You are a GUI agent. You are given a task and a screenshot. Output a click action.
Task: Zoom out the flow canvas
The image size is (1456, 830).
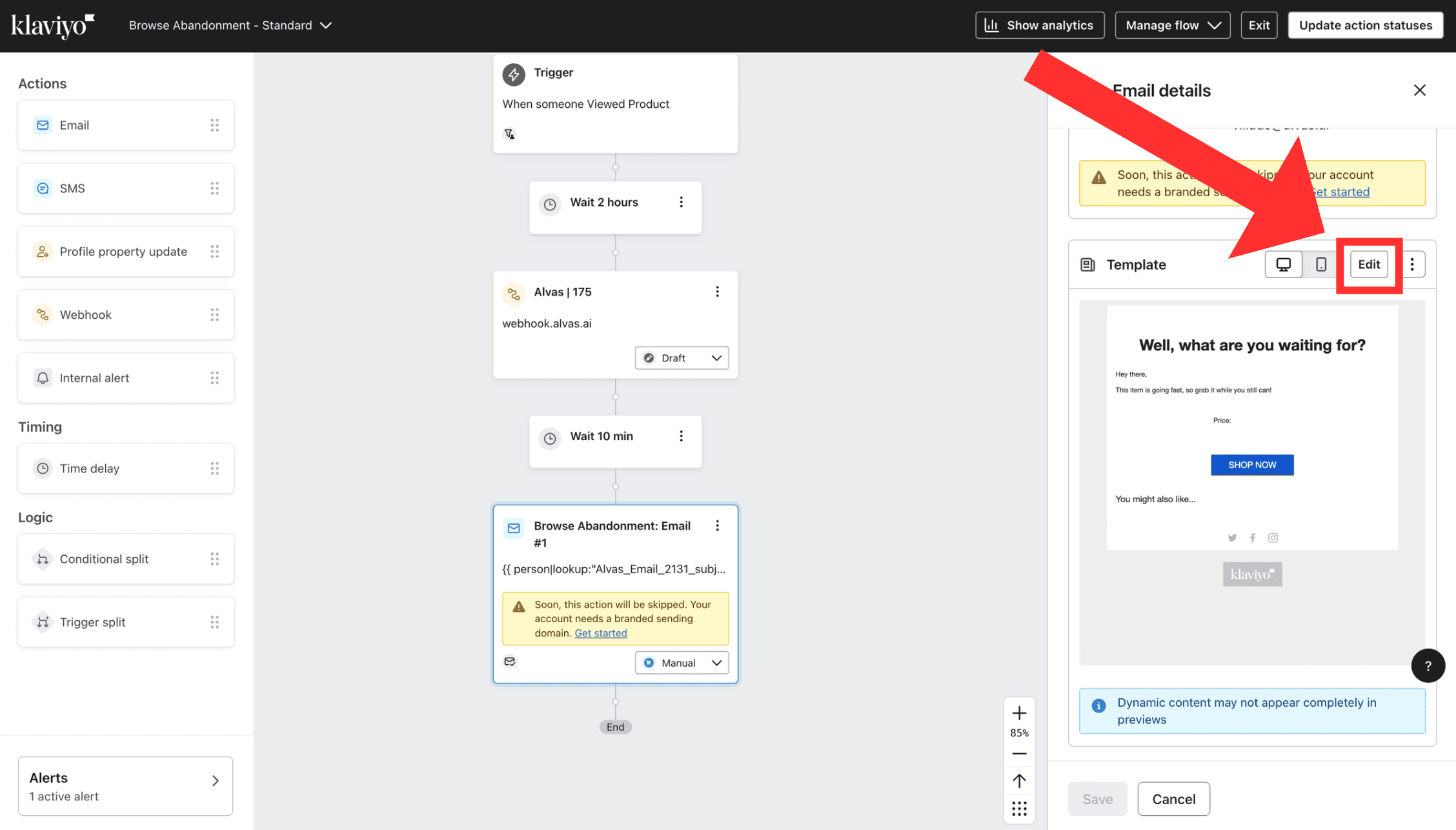pos(1019,754)
